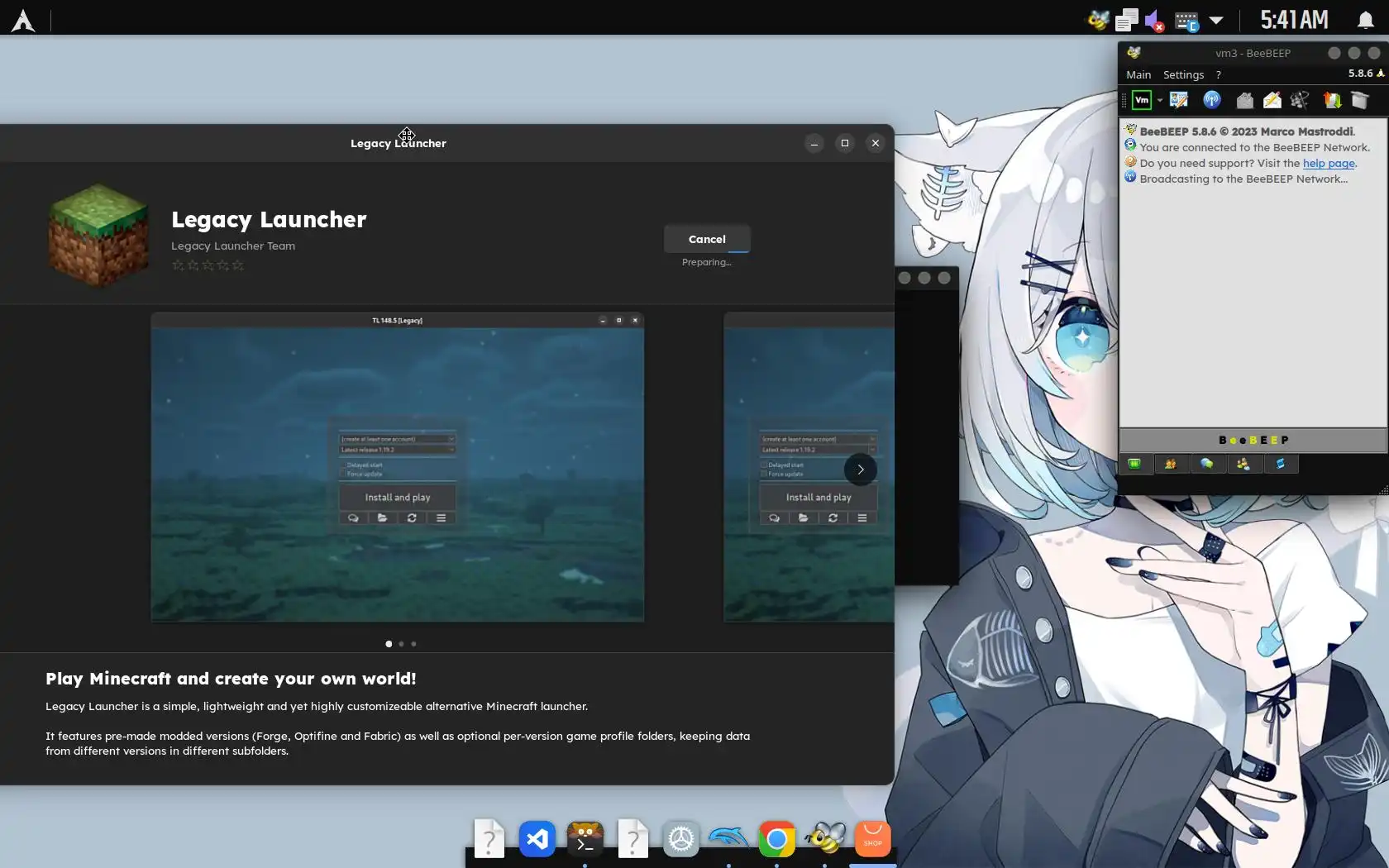Click the envelope with pencil message icon
Viewport: 1389px width, 868px height.
(x=1272, y=100)
